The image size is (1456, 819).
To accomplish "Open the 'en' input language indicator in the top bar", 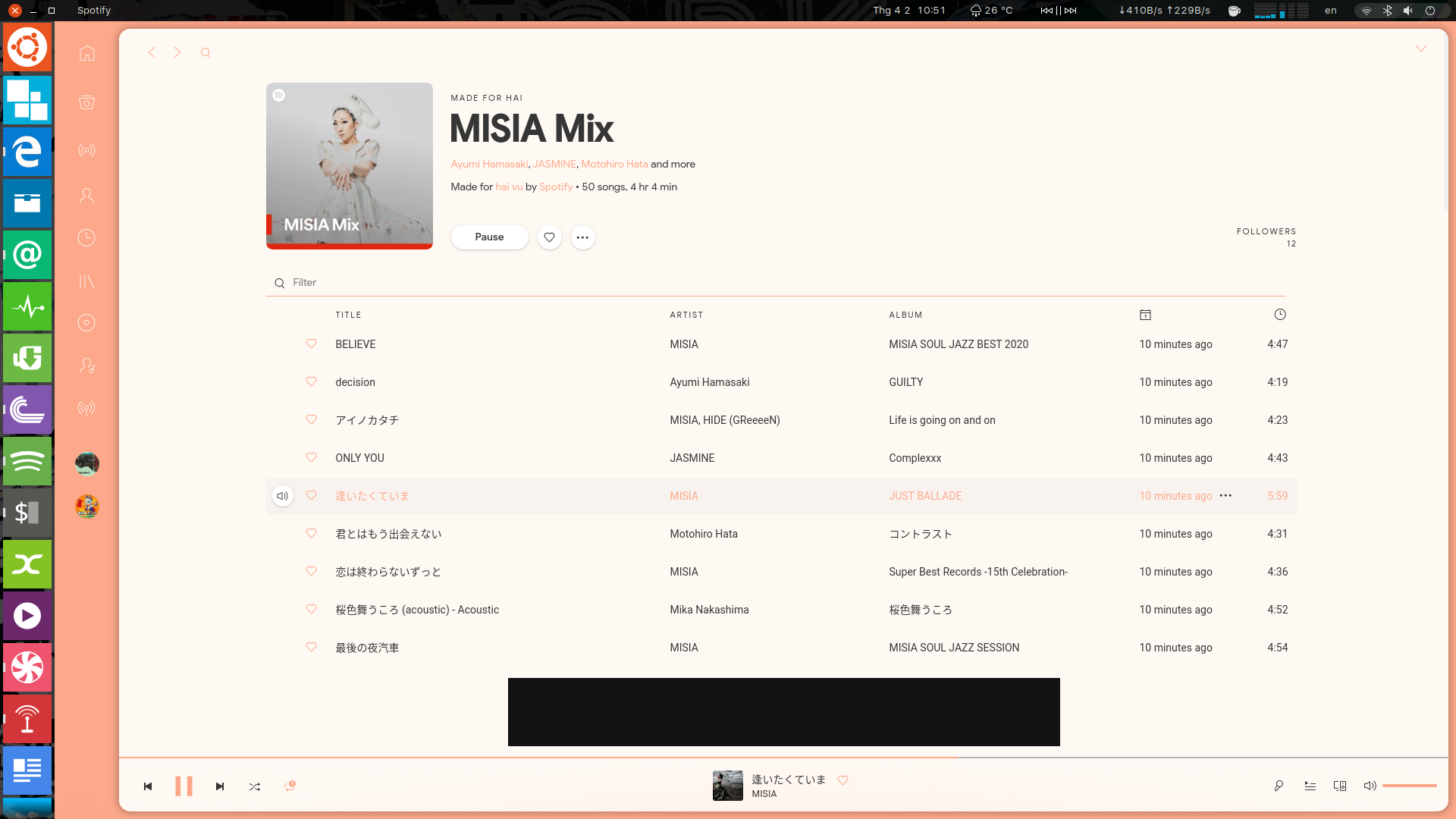I will (x=1331, y=11).
